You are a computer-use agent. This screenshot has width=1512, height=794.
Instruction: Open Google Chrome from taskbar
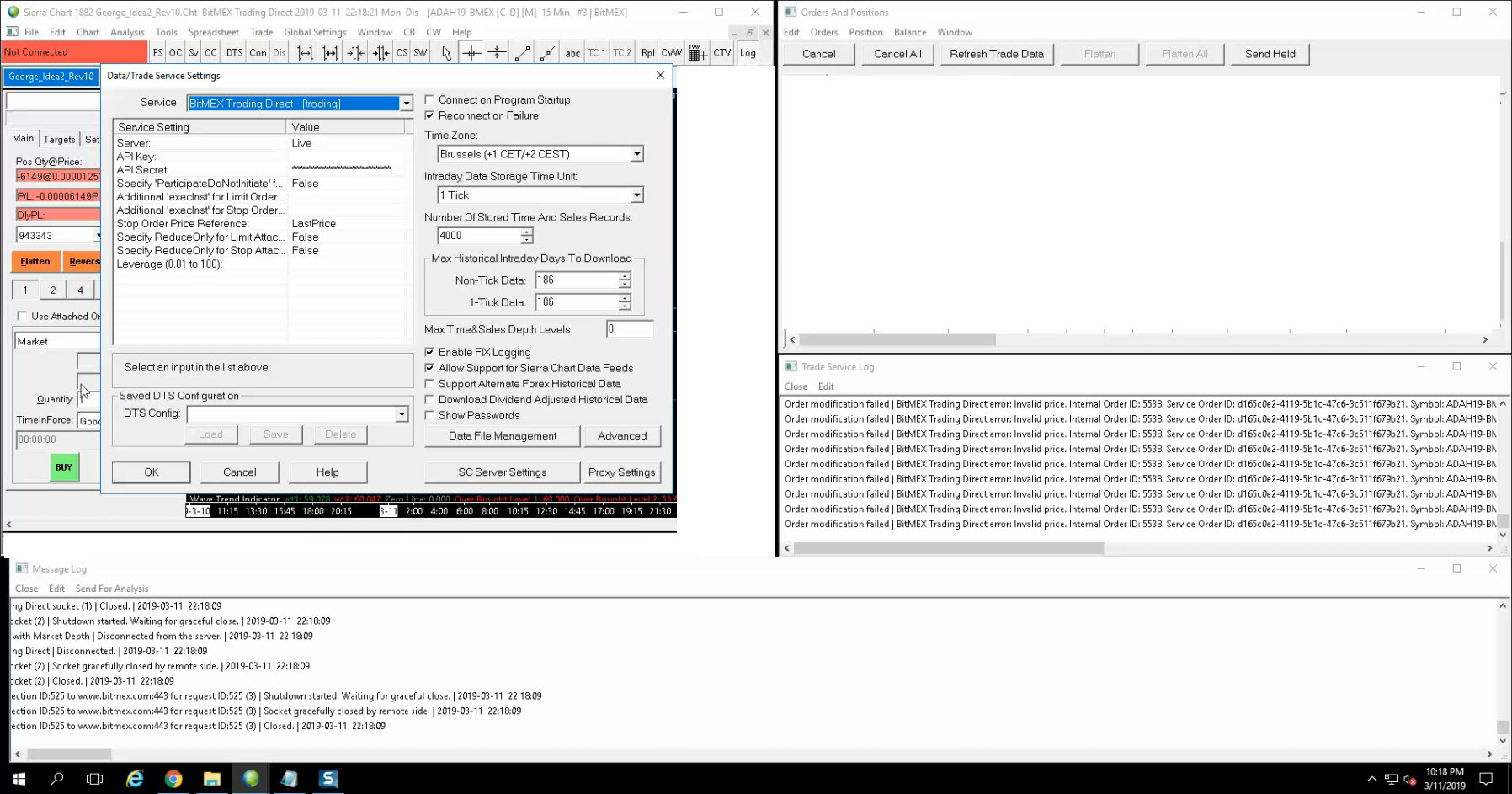(173, 779)
